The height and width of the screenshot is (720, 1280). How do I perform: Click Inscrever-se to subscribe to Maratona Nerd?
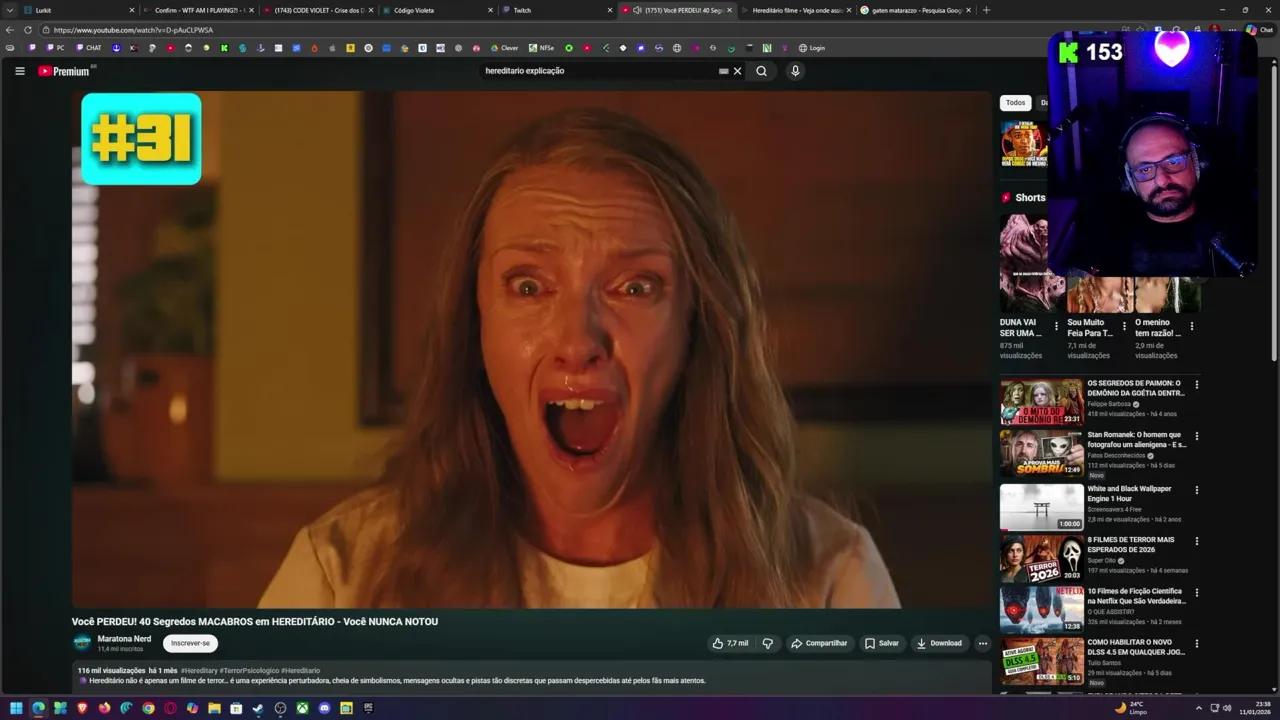[x=190, y=643]
